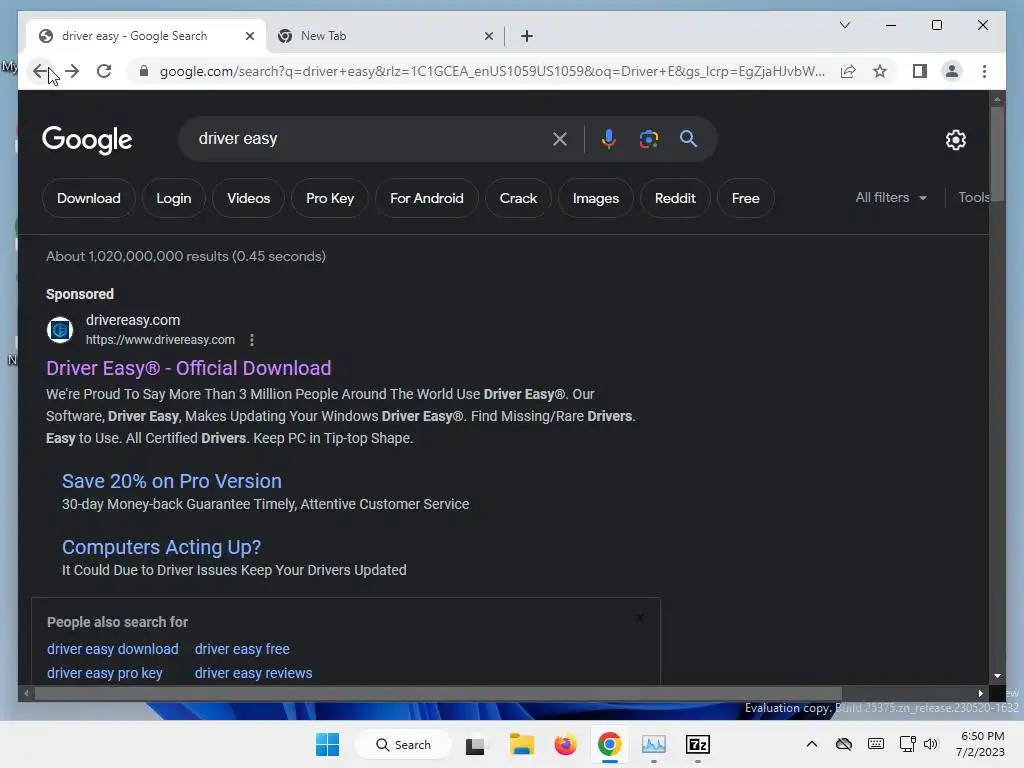The height and width of the screenshot is (768, 1024).
Task: Select the Pro Key chip
Action: pyautogui.click(x=330, y=198)
